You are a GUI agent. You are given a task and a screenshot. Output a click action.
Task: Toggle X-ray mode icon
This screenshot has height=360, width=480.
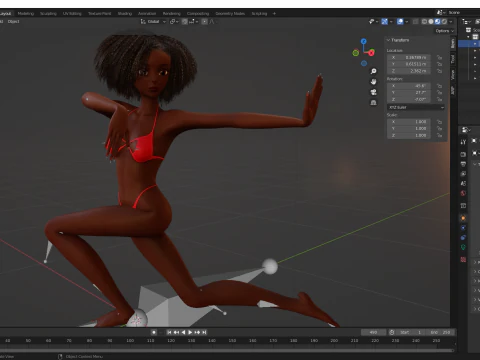point(415,21)
